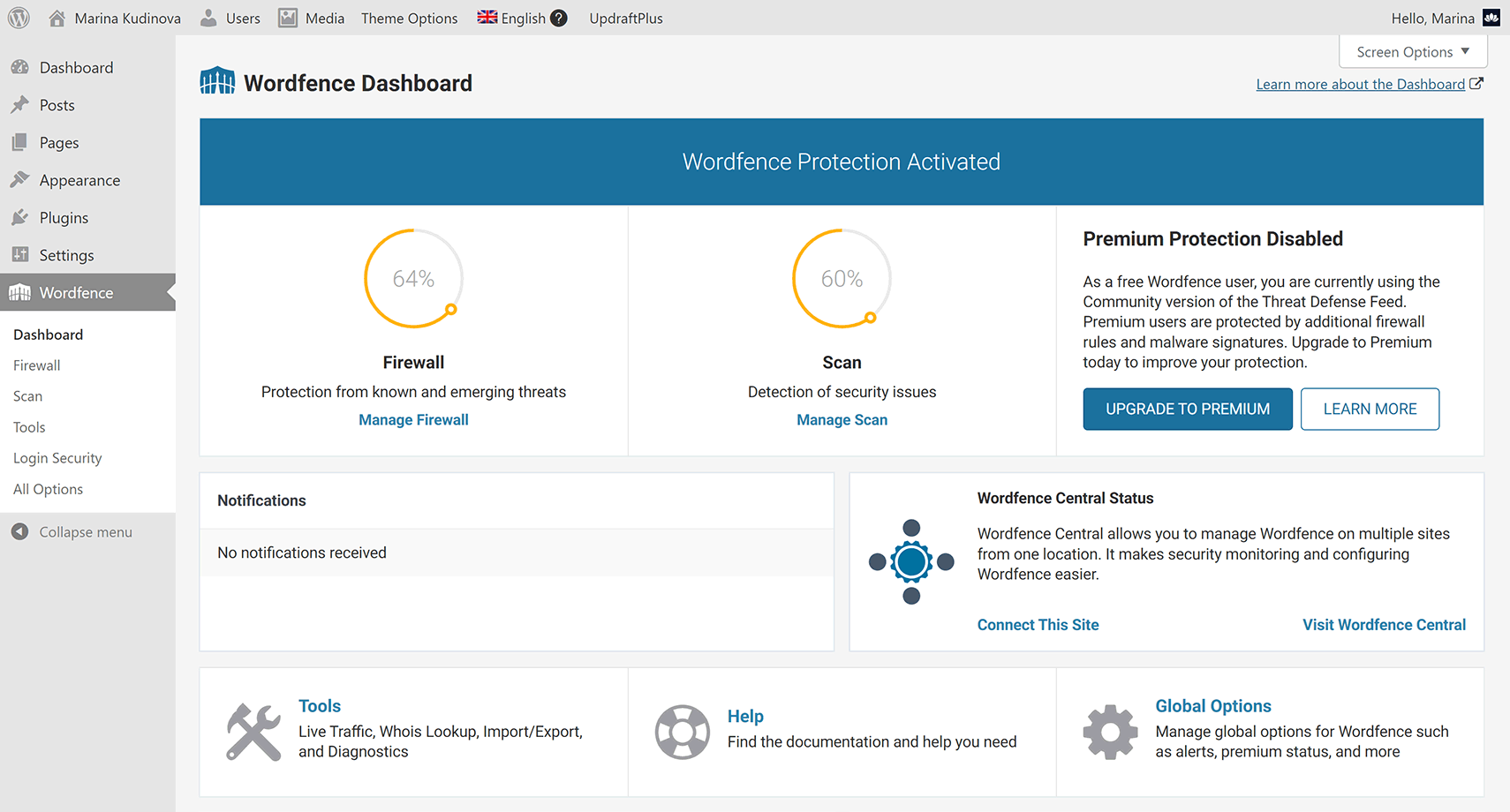Image resolution: width=1510 pixels, height=812 pixels.
Task: Click the Premium Protection Disabled heading
Action: click(1213, 239)
